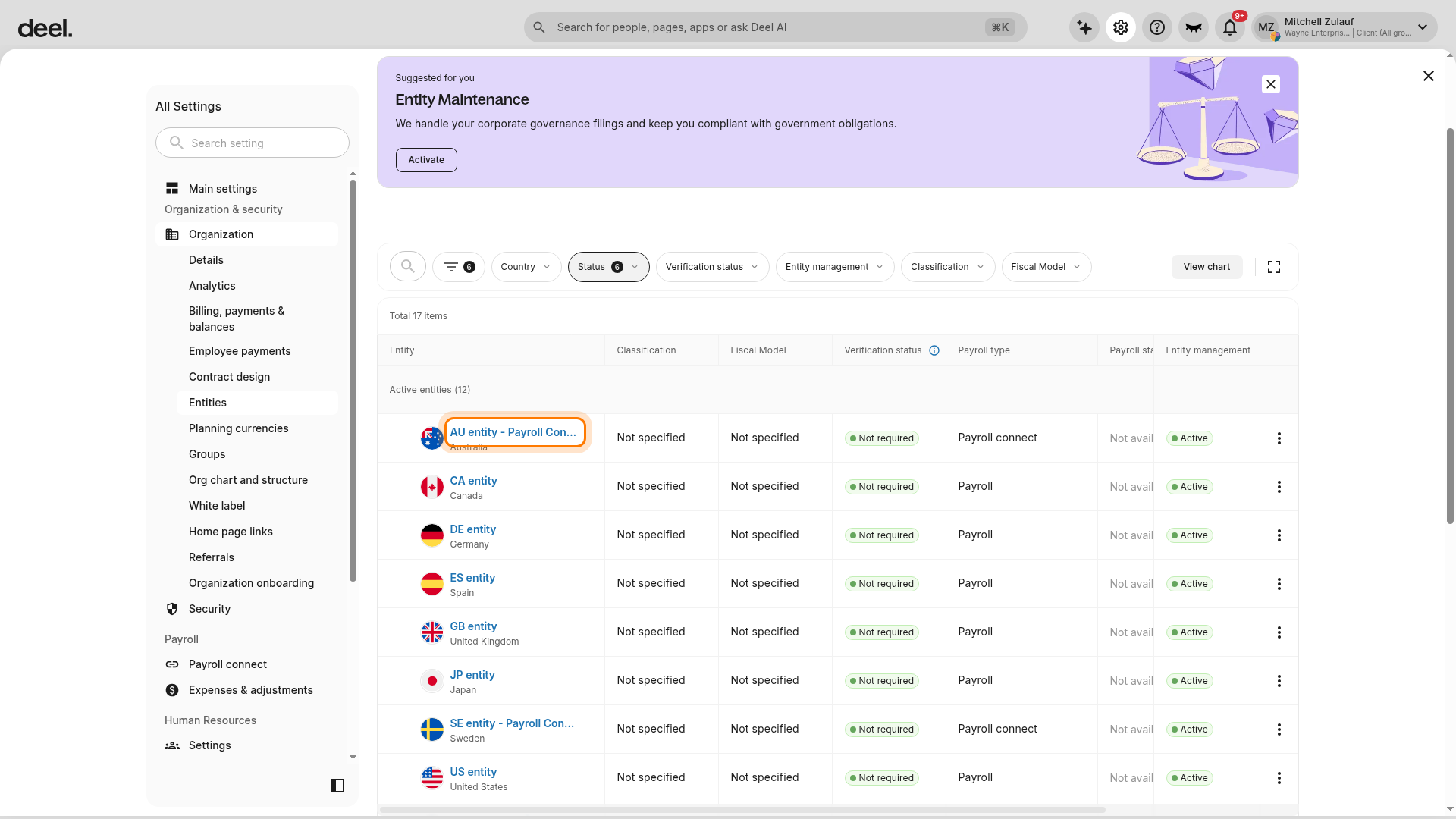The image size is (1456, 819).
Task: Open Org chart and structure
Action: pos(258,480)
